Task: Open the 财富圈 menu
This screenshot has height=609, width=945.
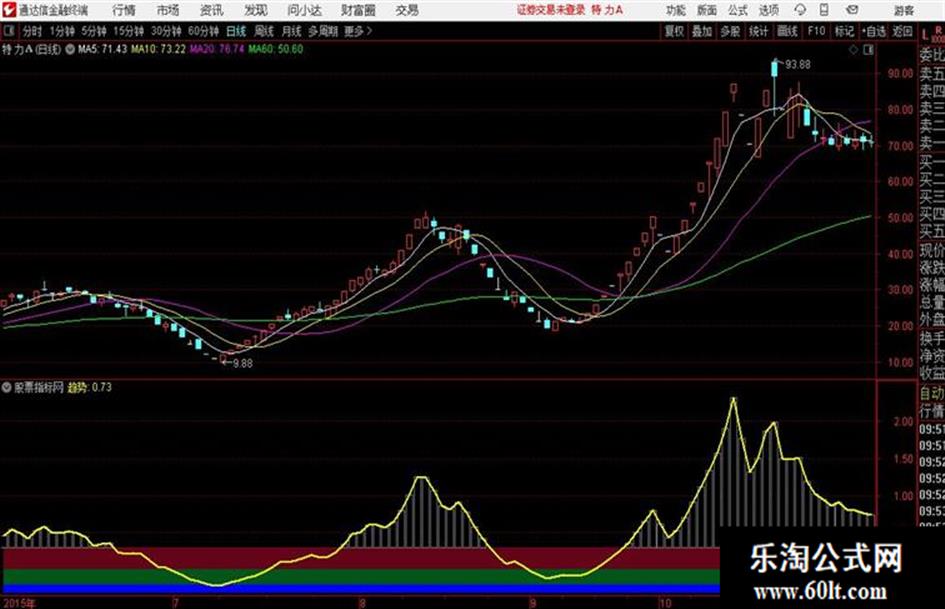Action: coord(358,10)
